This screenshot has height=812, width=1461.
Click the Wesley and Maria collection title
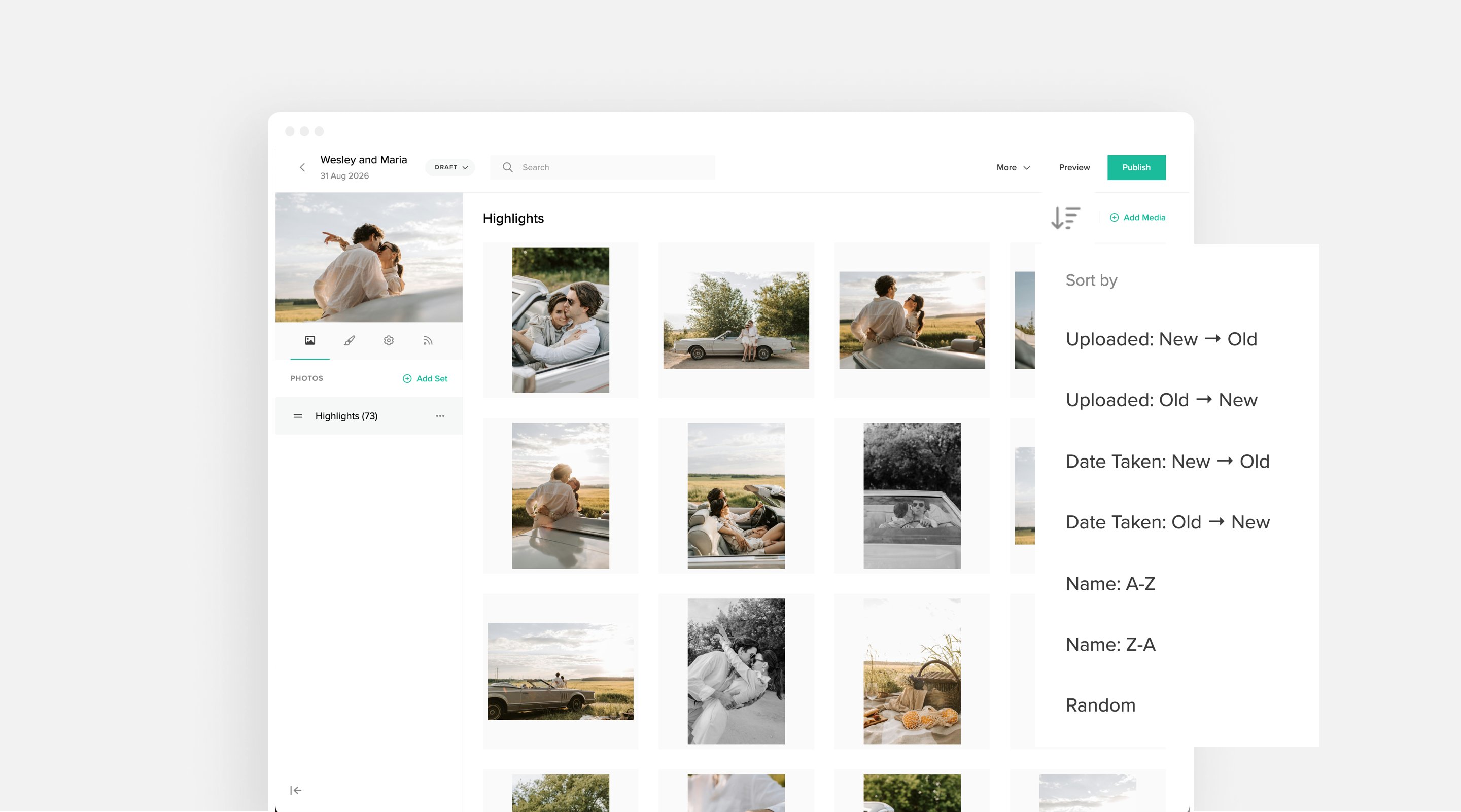[x=364, y=160]
